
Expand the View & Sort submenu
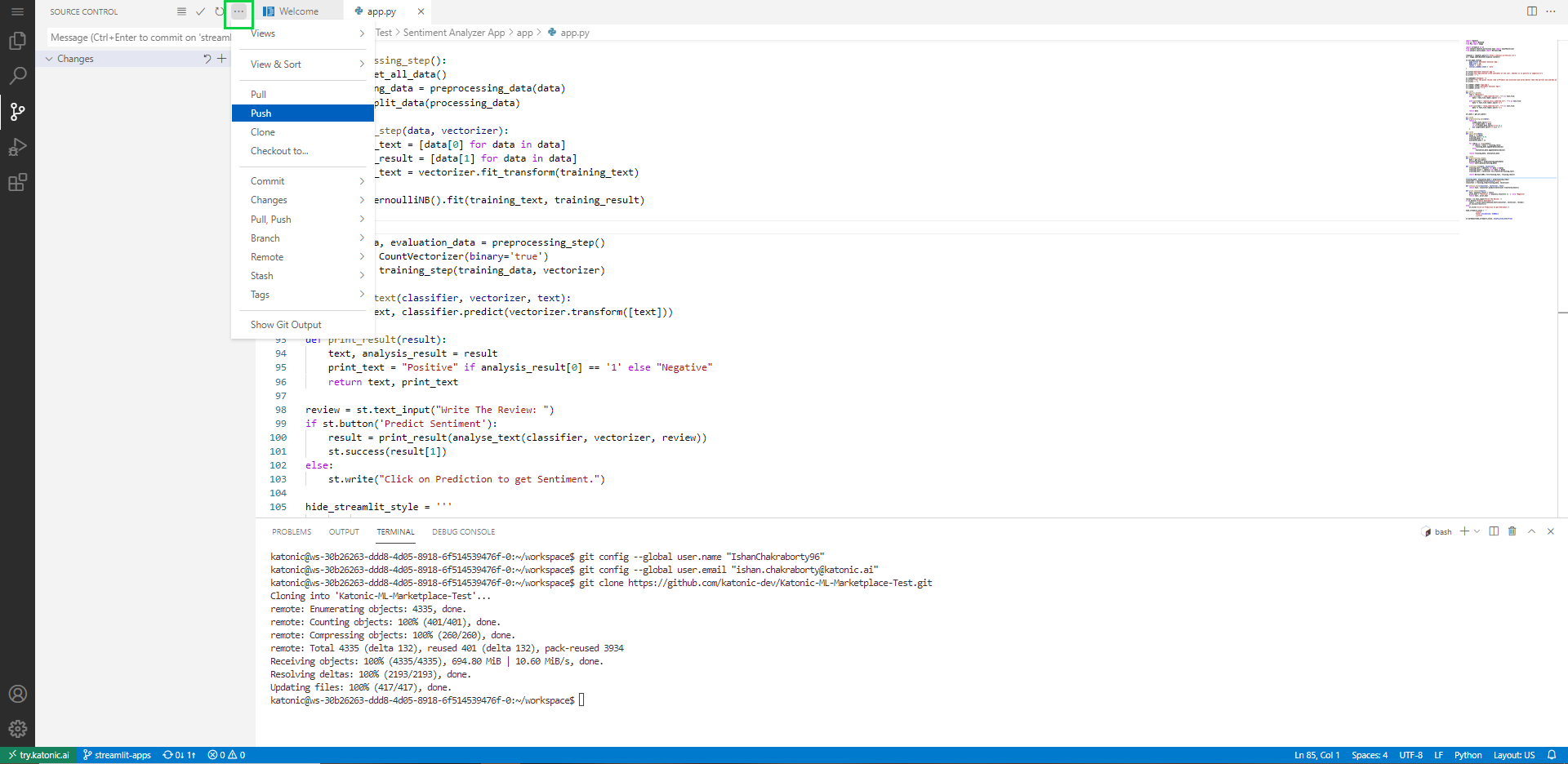(303, 64)
